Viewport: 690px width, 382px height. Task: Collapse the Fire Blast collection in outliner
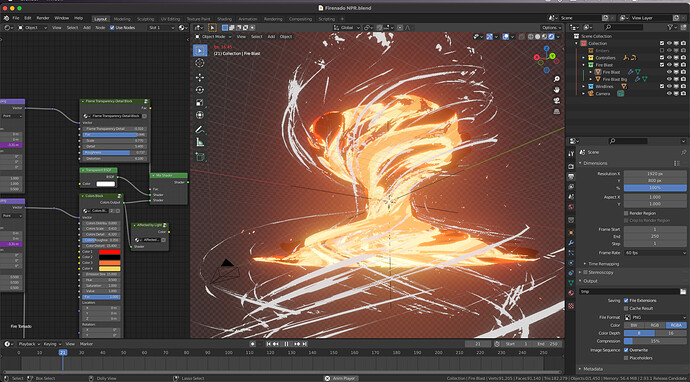coord(584,65)
